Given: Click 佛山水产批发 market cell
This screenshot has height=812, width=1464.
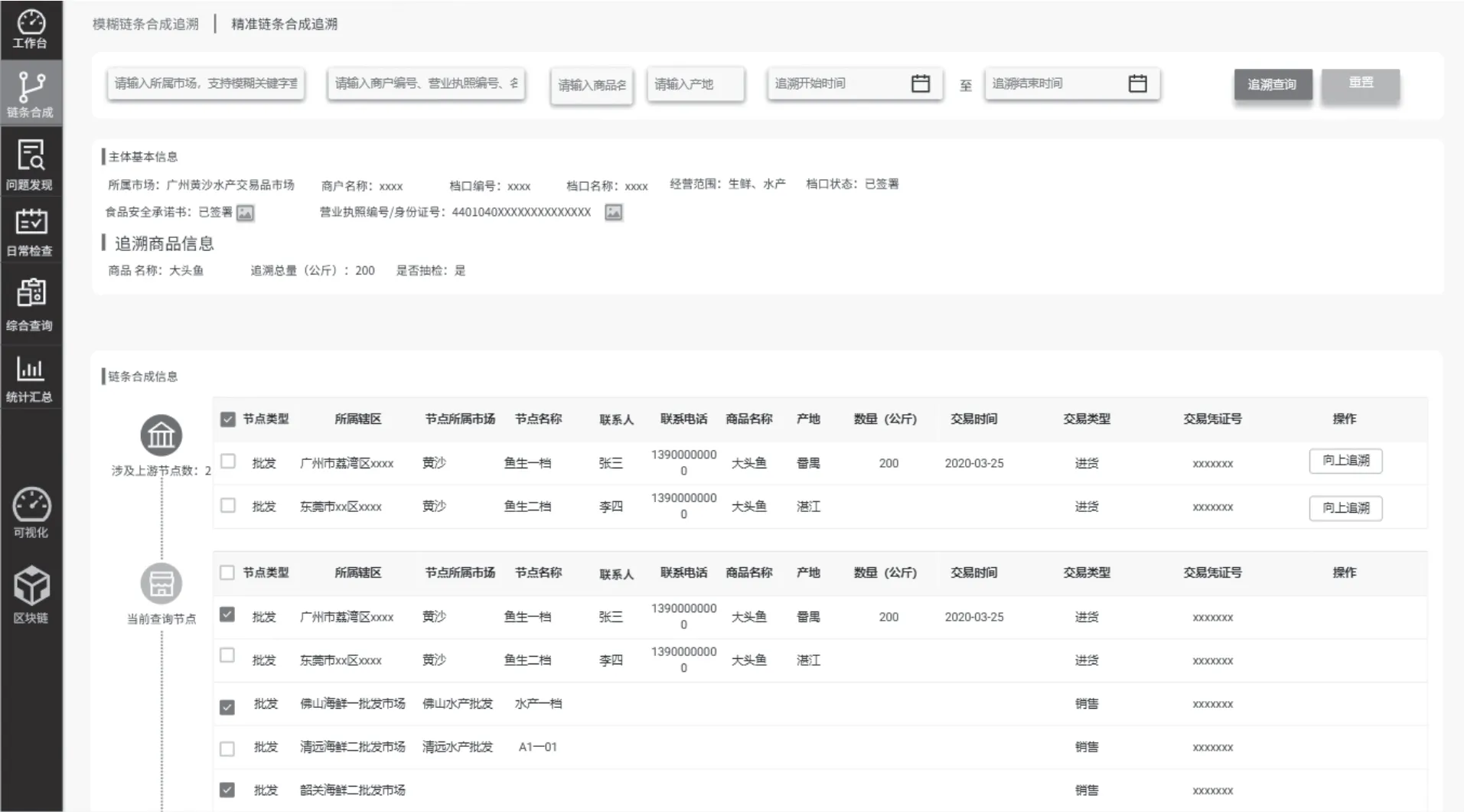Looking at the screenshot, I should [458, 703].
